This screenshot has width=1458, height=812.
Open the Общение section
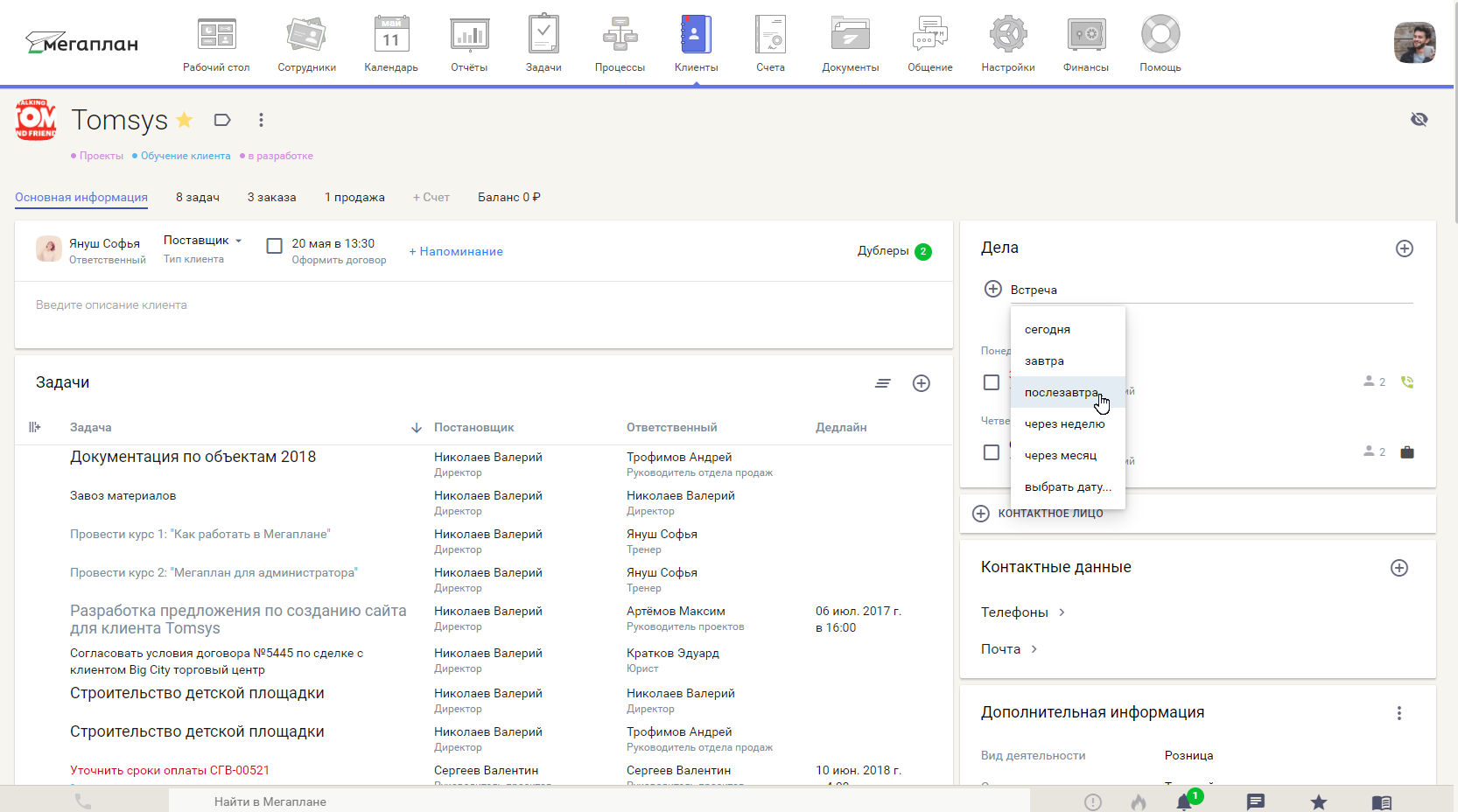tap(929, 44)
